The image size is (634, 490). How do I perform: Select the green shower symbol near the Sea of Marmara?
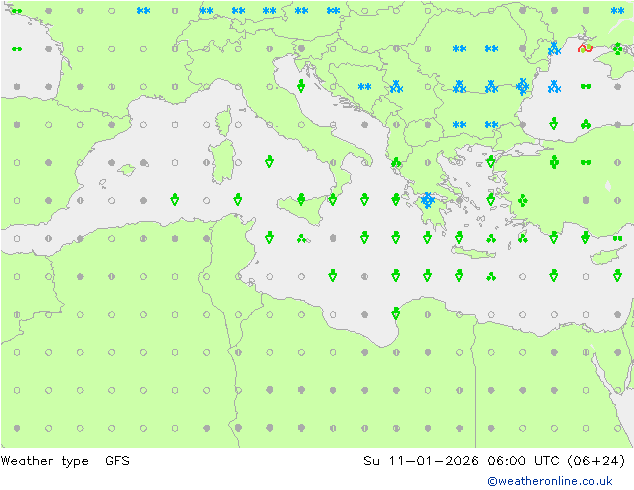(490, 162)
